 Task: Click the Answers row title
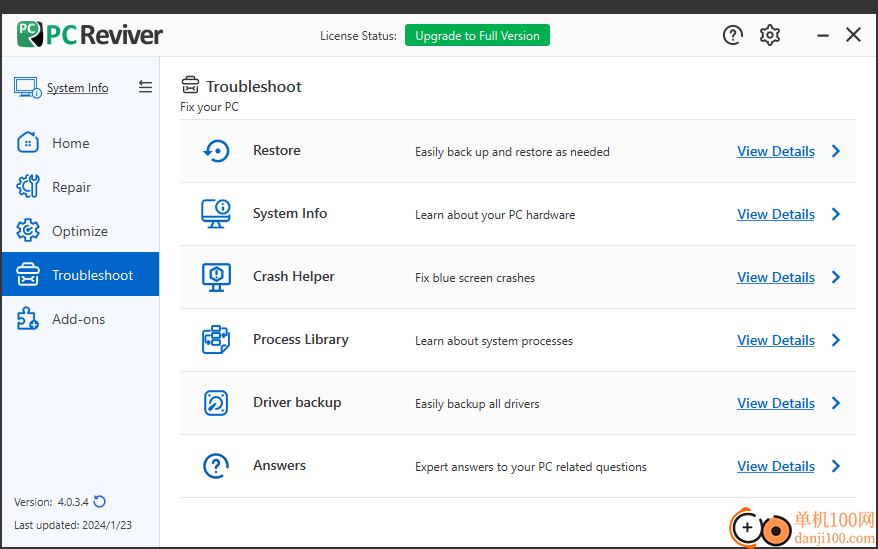pos(279,465)
